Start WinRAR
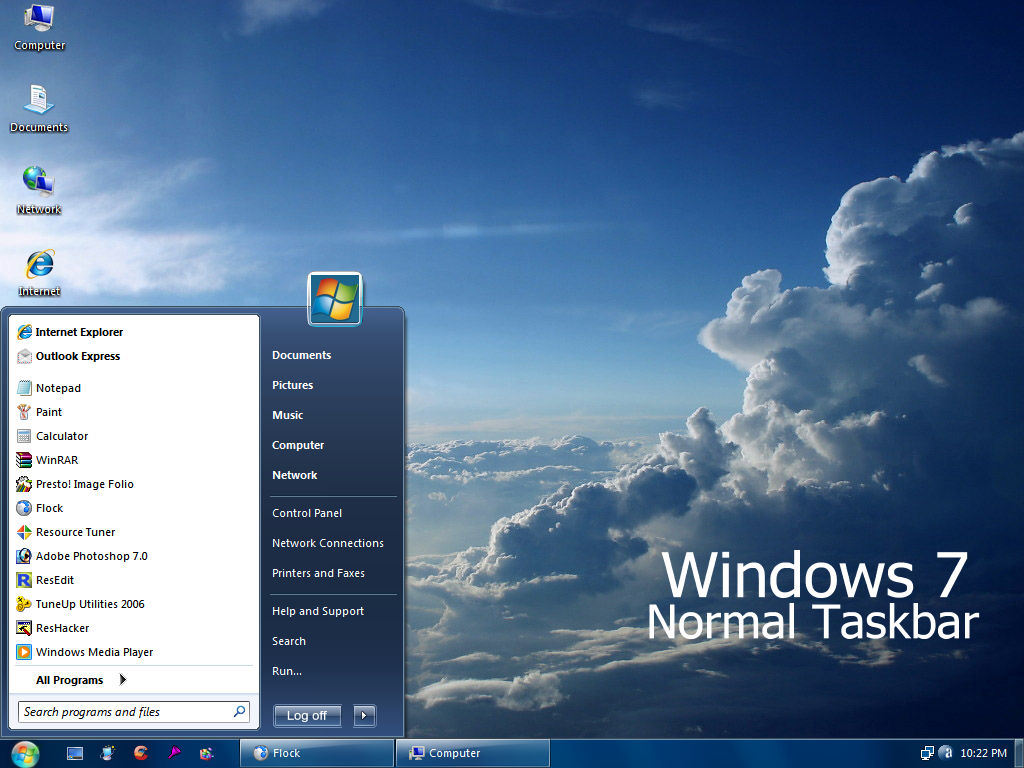 pyautogui.click(x=55, y=459)
